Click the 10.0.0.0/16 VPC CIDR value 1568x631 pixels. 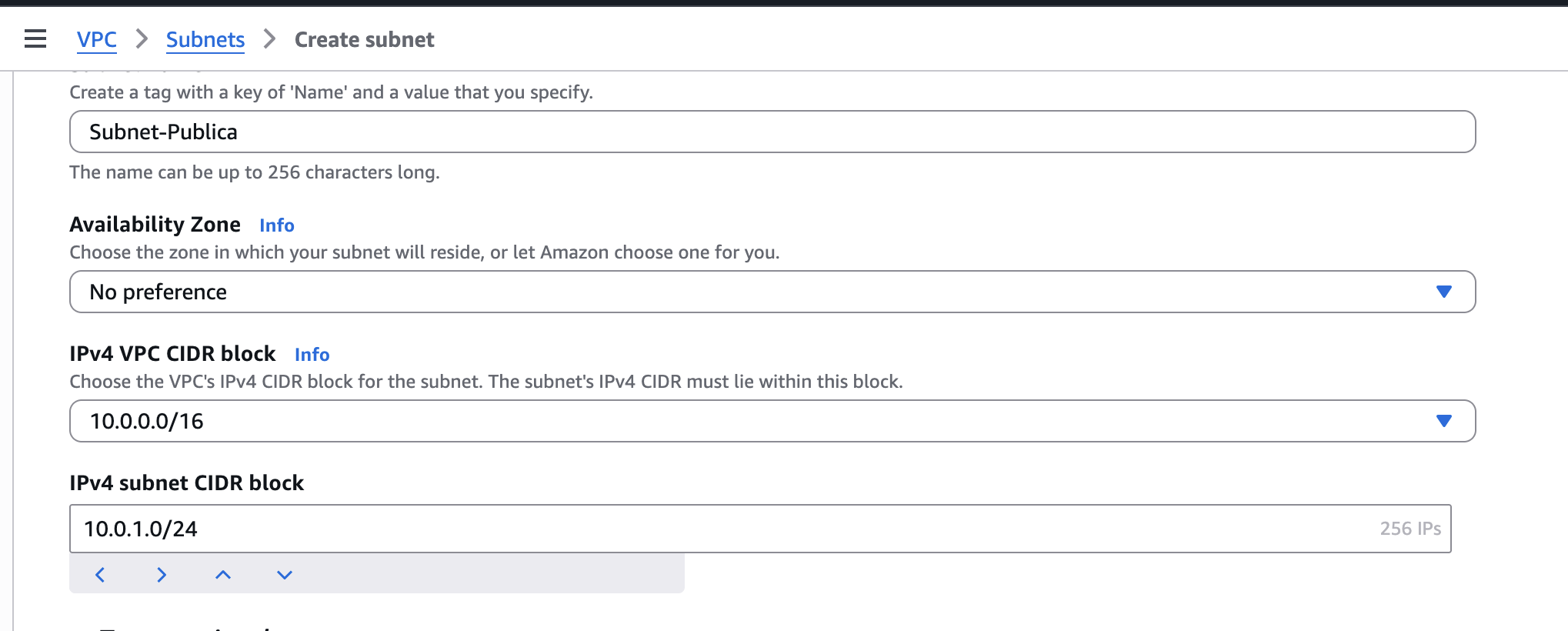pos(147,421)
